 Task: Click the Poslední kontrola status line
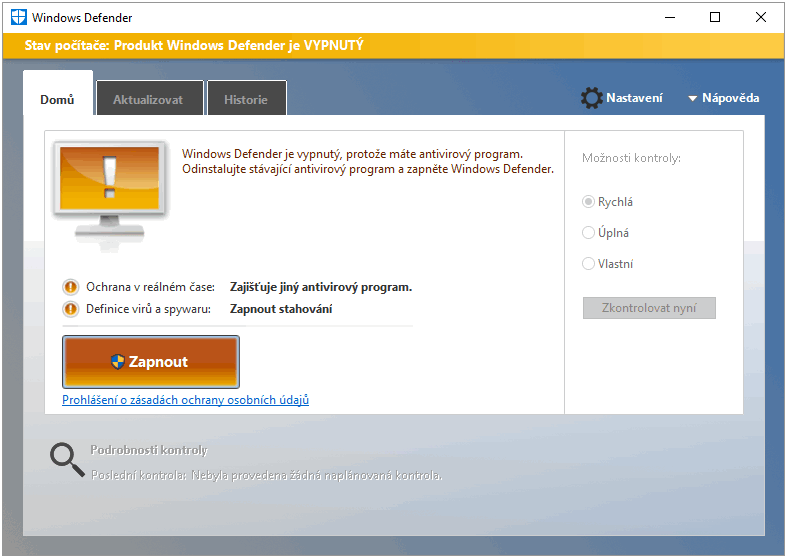pyautogui.click(x=266, y=475)
